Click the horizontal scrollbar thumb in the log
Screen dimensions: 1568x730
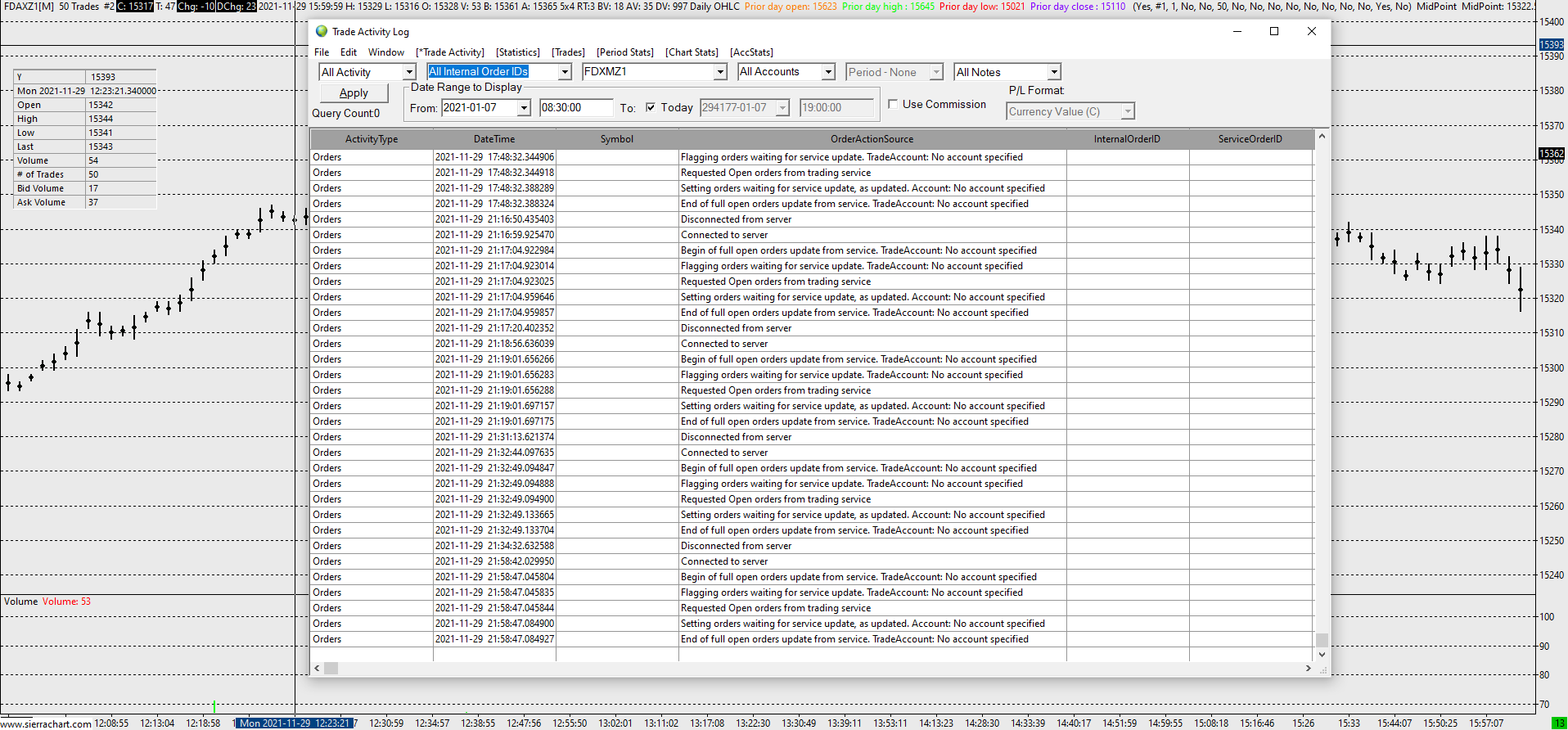click(x=331, y=669)
